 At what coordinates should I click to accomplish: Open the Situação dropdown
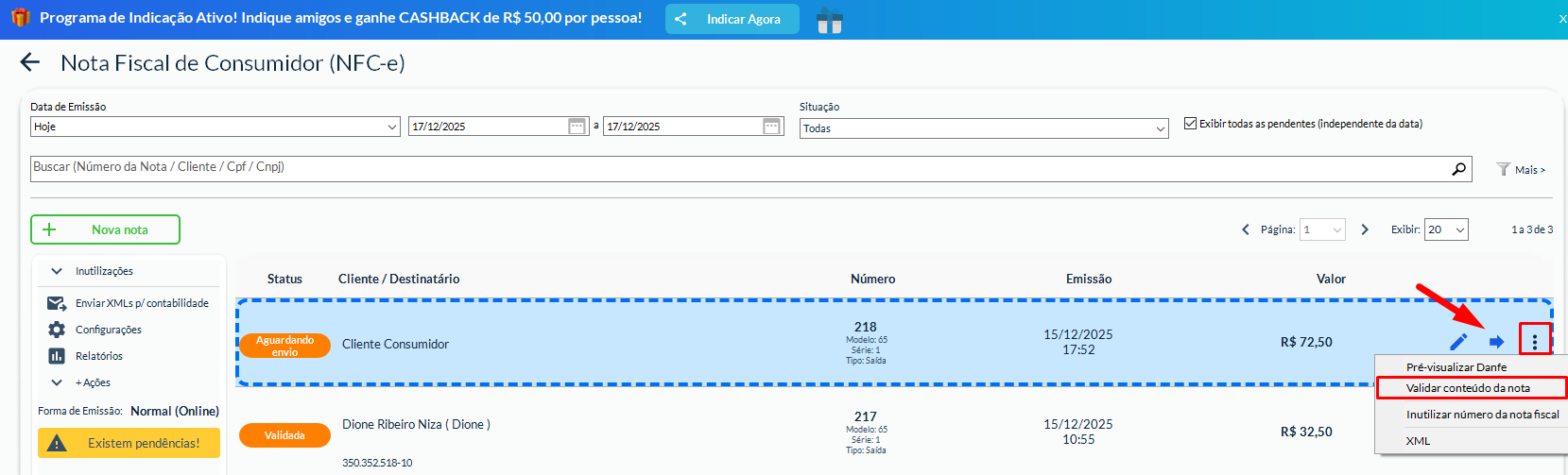[x=984, y=128]
